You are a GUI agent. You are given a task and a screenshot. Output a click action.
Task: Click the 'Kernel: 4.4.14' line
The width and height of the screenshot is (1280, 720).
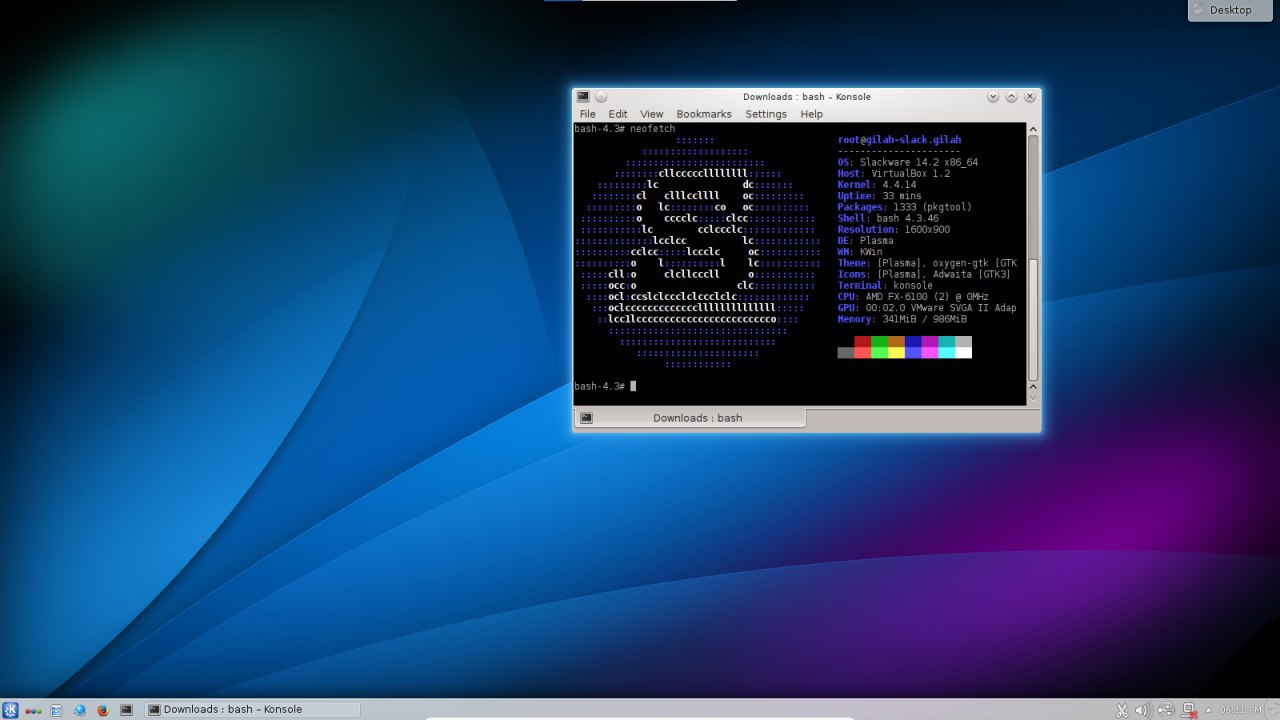pyautogui.click(x=877, y=185)
